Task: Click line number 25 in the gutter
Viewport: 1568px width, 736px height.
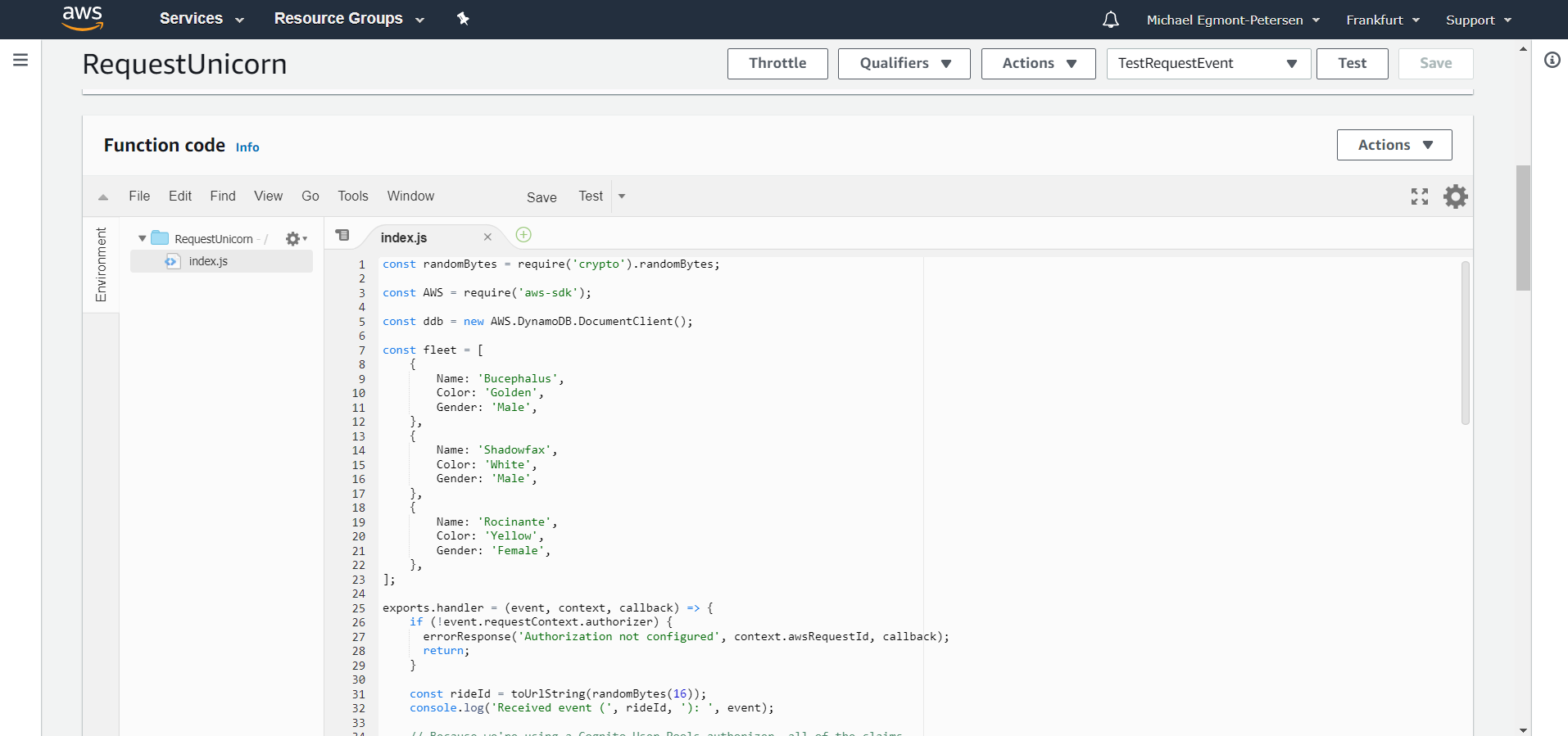Action: (x=359, y=608)
